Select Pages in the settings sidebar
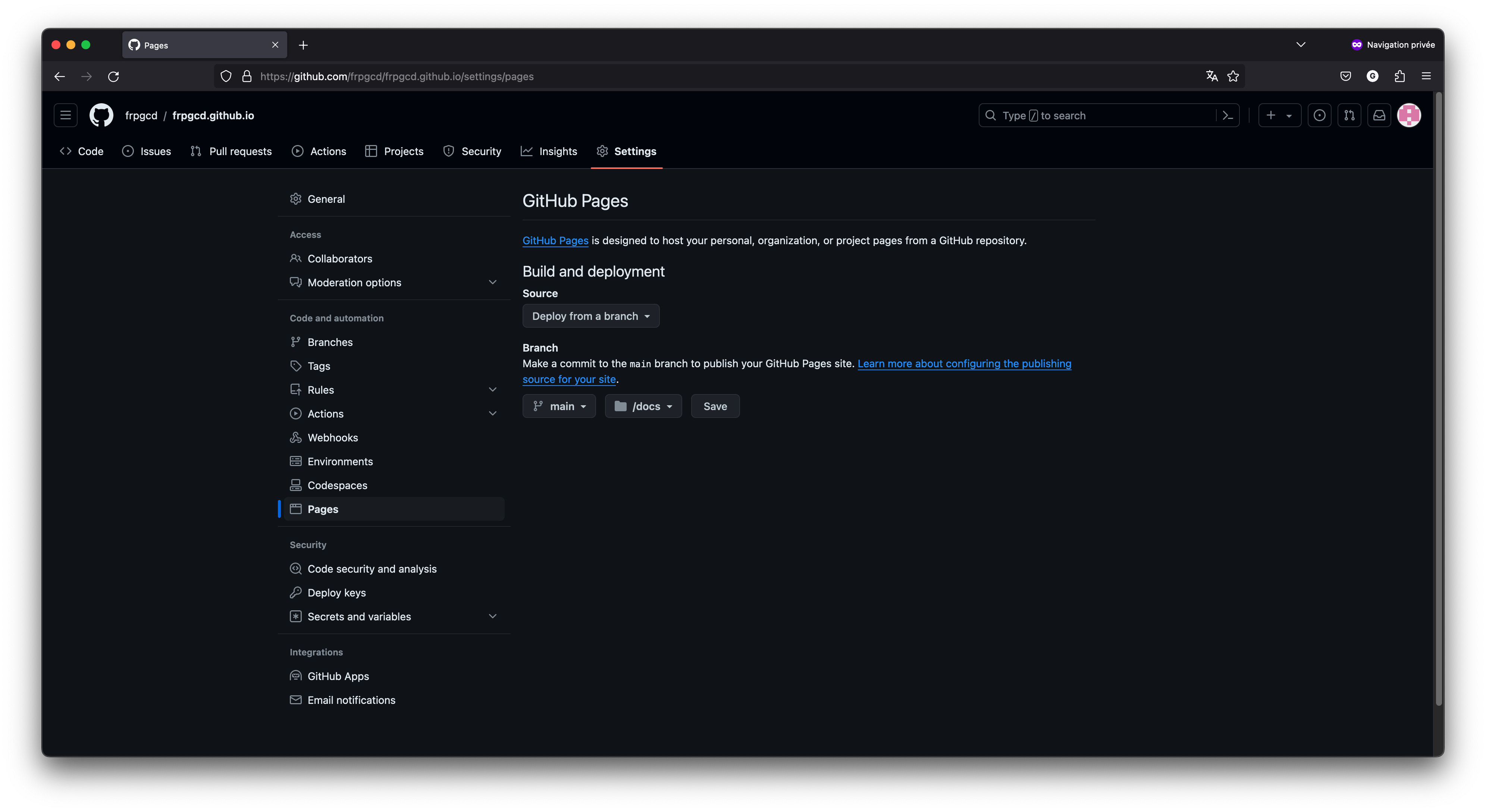The width and height of the screenshot is (1486, 812). coord(394,509)
